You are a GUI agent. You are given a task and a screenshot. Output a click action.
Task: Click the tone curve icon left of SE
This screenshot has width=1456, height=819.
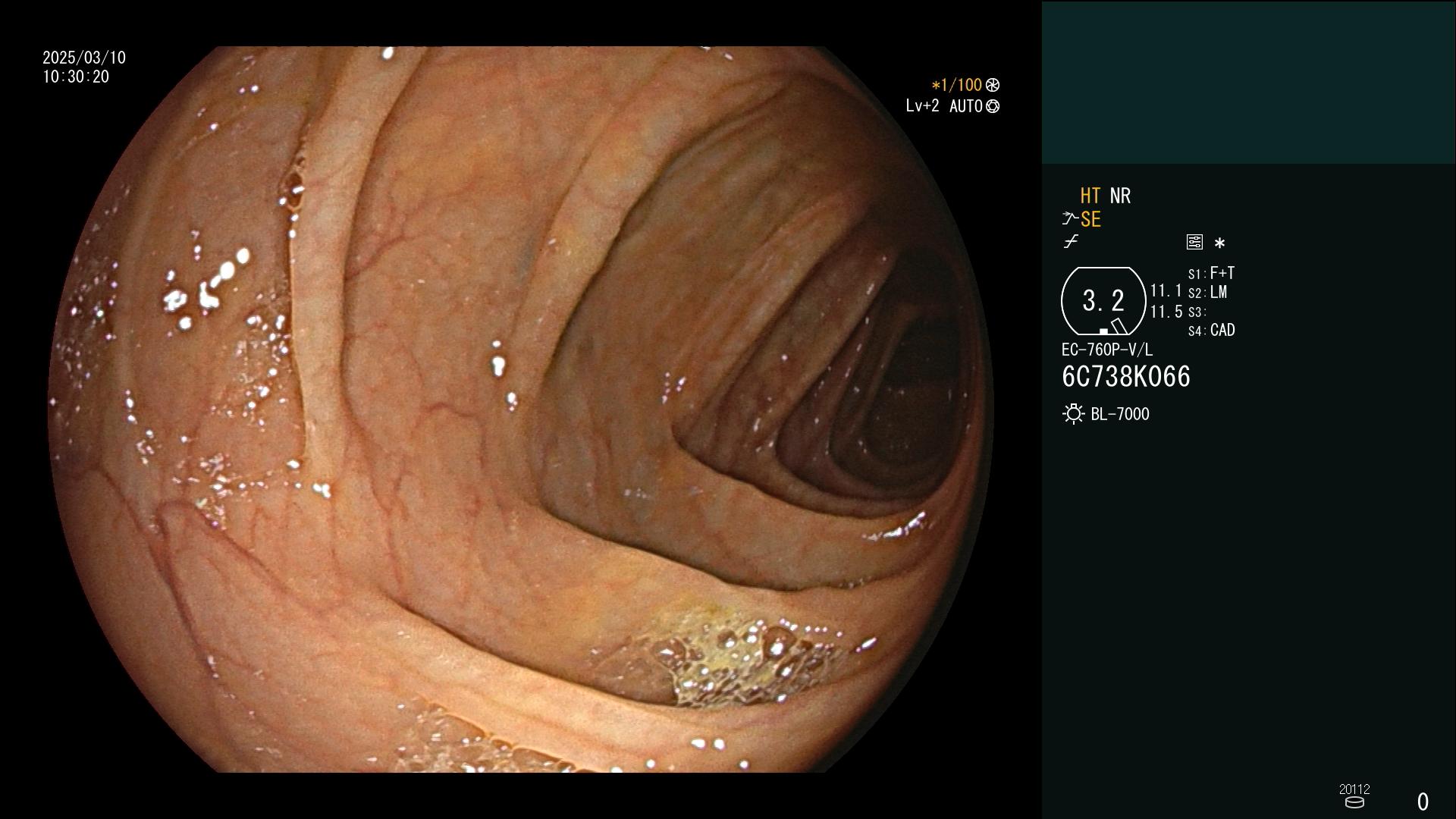[1070, 219]
